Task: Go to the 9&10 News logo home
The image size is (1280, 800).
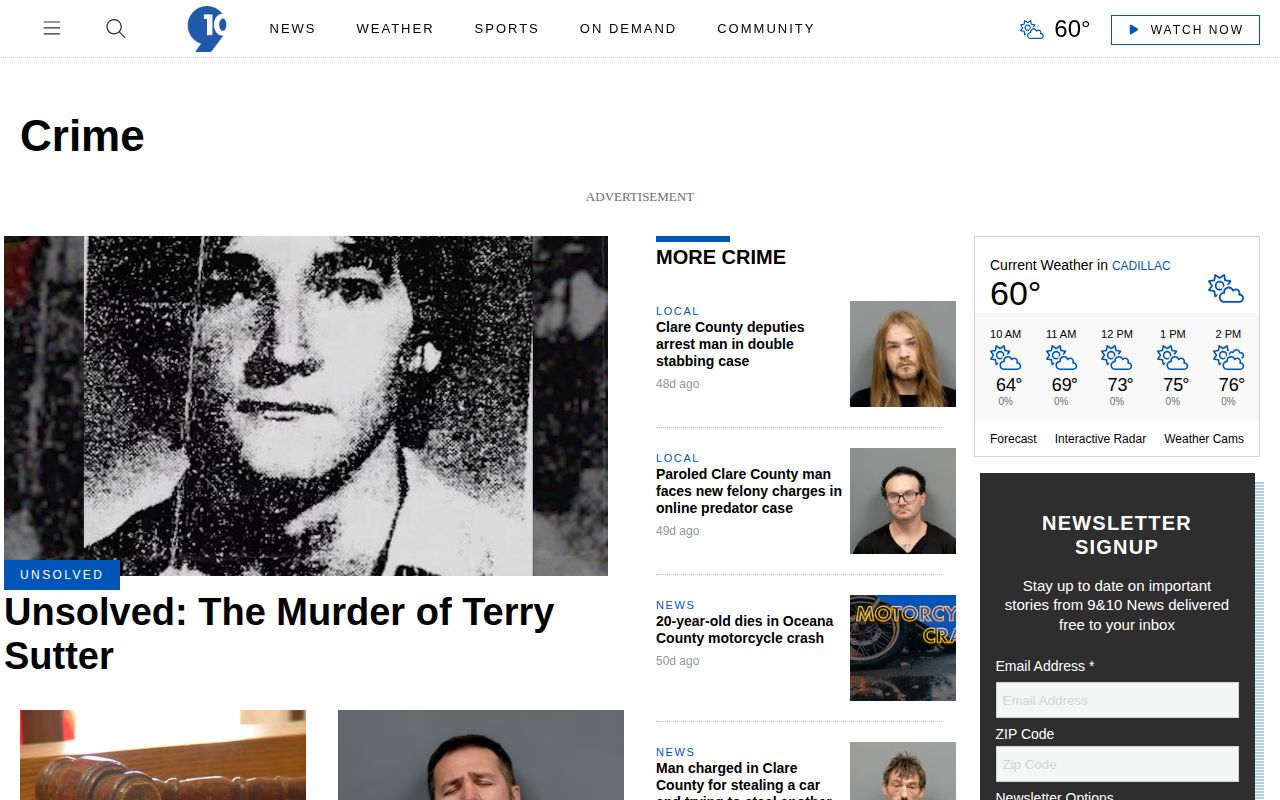Action: tap(207, 29)
